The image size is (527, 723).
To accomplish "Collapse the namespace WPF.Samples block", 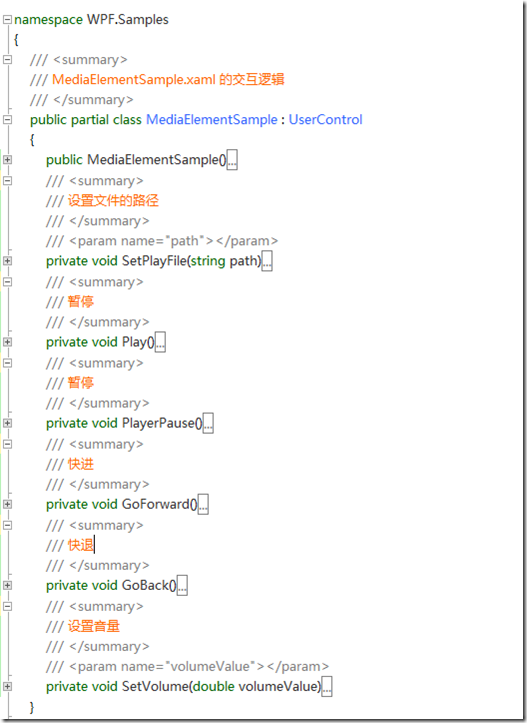I will click(x=7, y=19).
